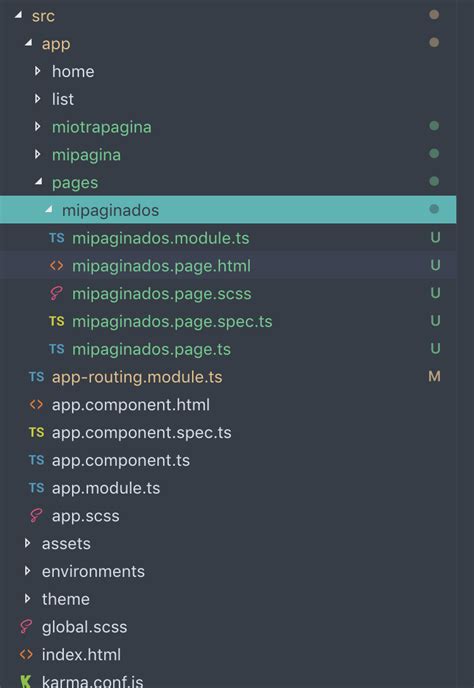Click the HTML icon next to index.html
The image size is (474, 688).
pos(26,655)
